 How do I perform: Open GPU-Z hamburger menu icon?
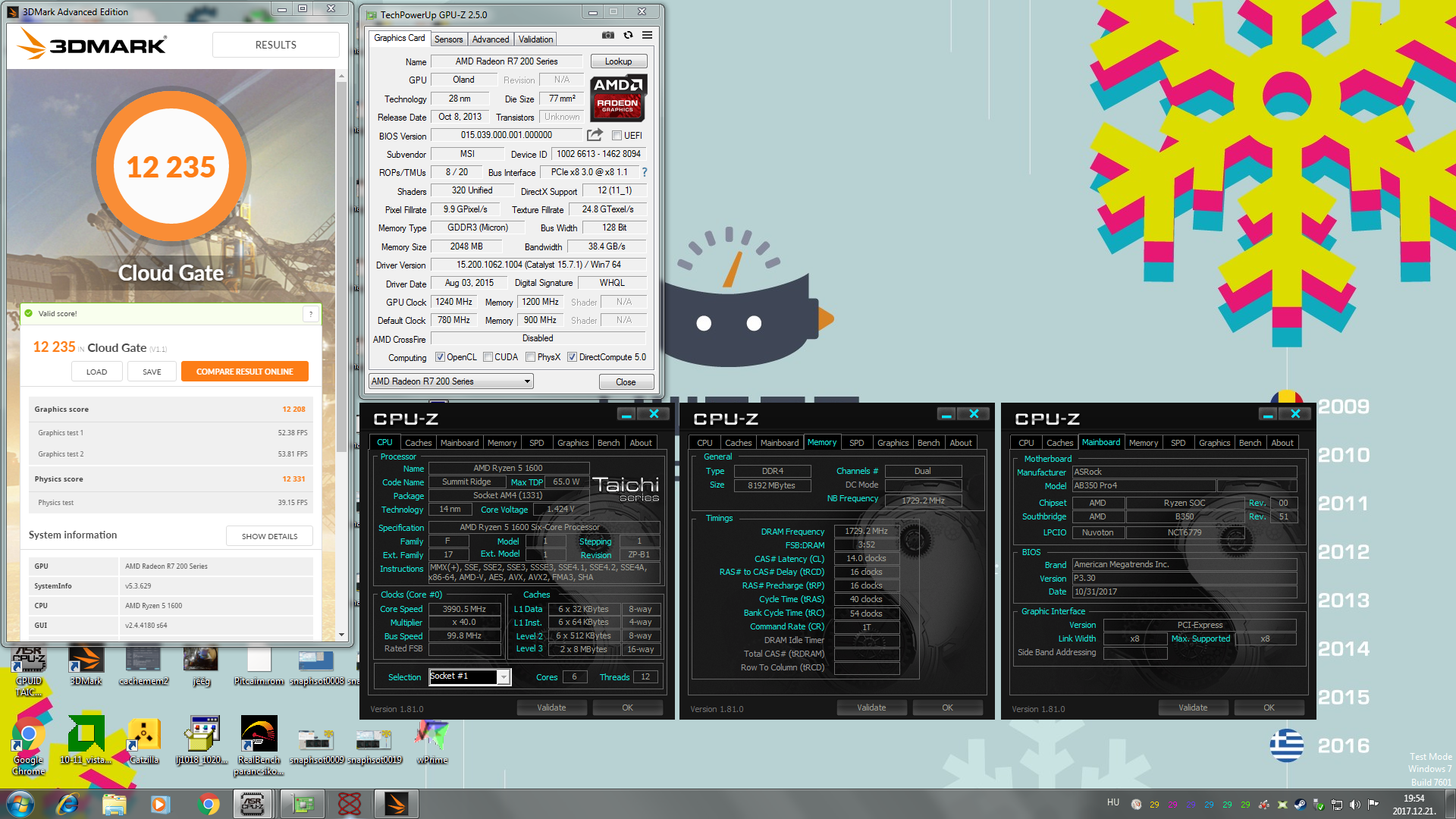(x=647, y=36)
